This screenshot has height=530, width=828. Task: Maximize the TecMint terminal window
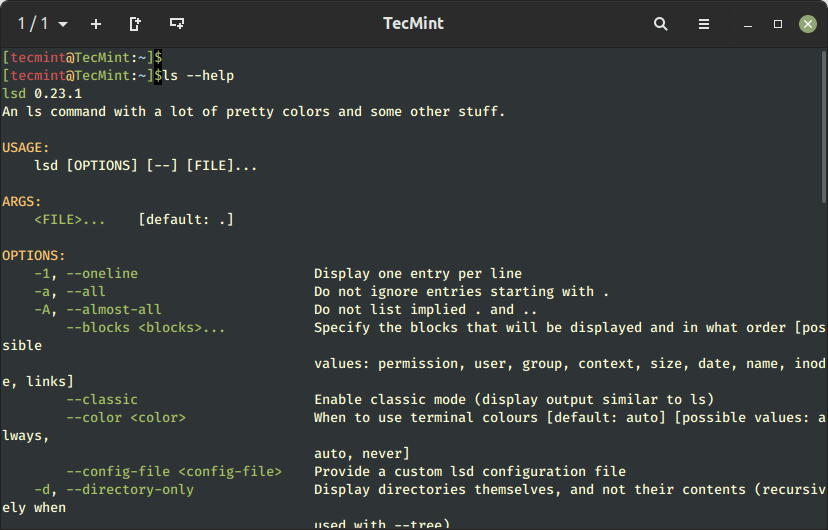pyautogui.click(x=778, y=24)
